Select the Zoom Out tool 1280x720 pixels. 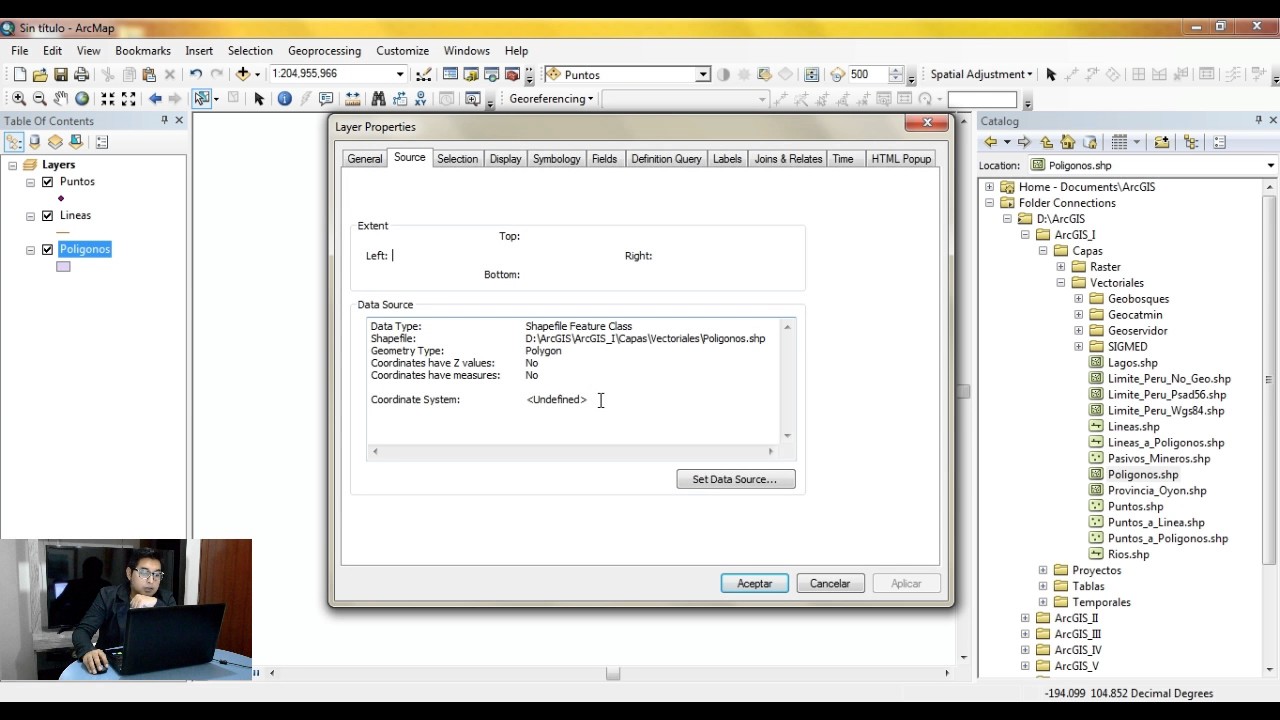(x=40, y=98)
